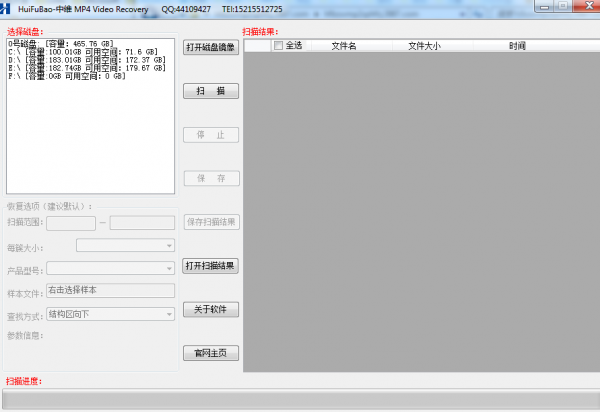Maximize the MP4 Video Recovery window
Image resolution: width=600 pixels, height=412 pixels.
(563, 6)
